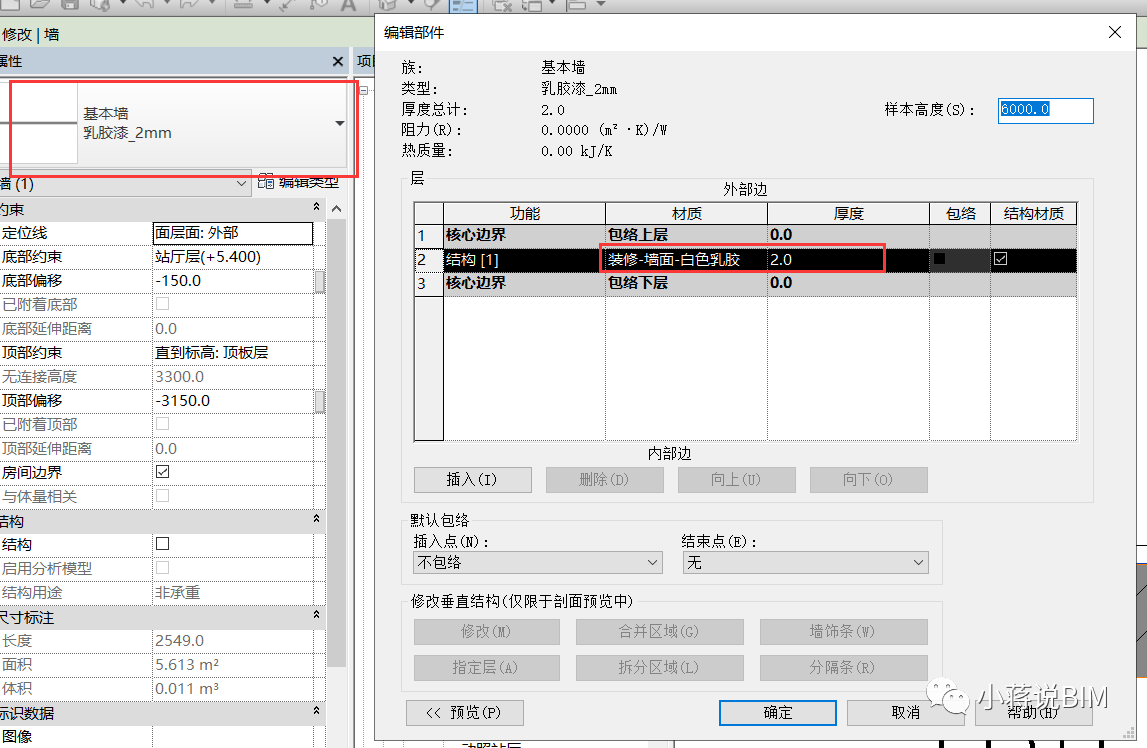The width and height of the screenshot is (1147, 748).
Task: Collapse the 标识数据 section
Action: pos(316,711)
